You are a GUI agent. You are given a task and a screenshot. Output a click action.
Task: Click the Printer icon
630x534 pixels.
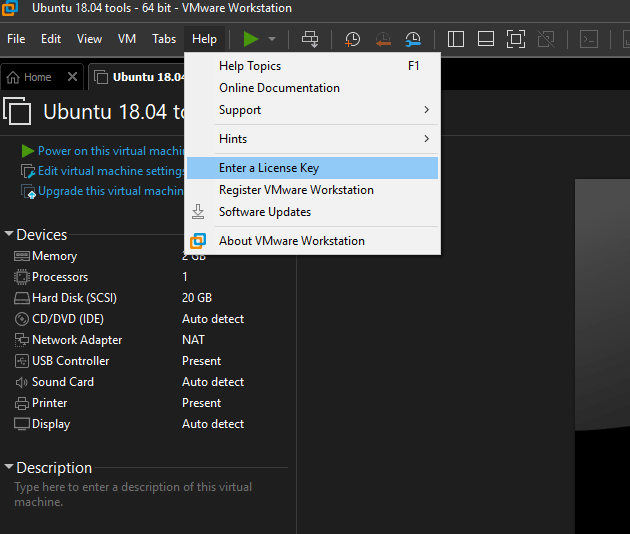[x=22, y=403]
